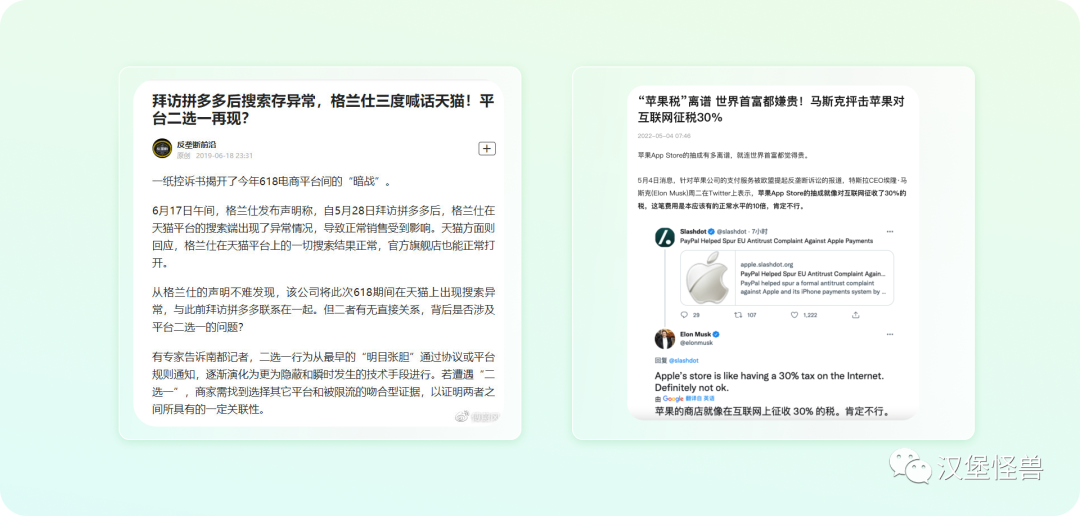Screen dimensions: 1080x516
Task: Open more options on Slashdot's tweet
Action: point(890,231)
